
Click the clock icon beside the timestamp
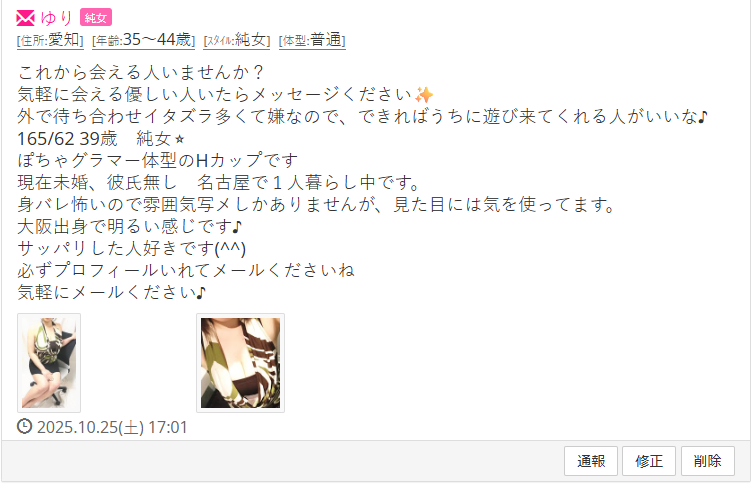24,426
